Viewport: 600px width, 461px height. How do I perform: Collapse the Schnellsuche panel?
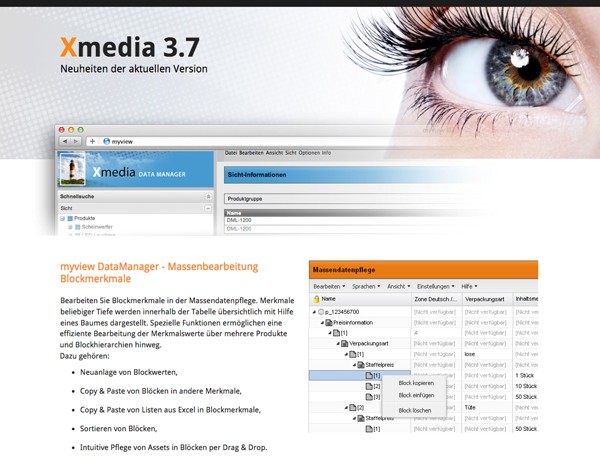coord(208,196)
